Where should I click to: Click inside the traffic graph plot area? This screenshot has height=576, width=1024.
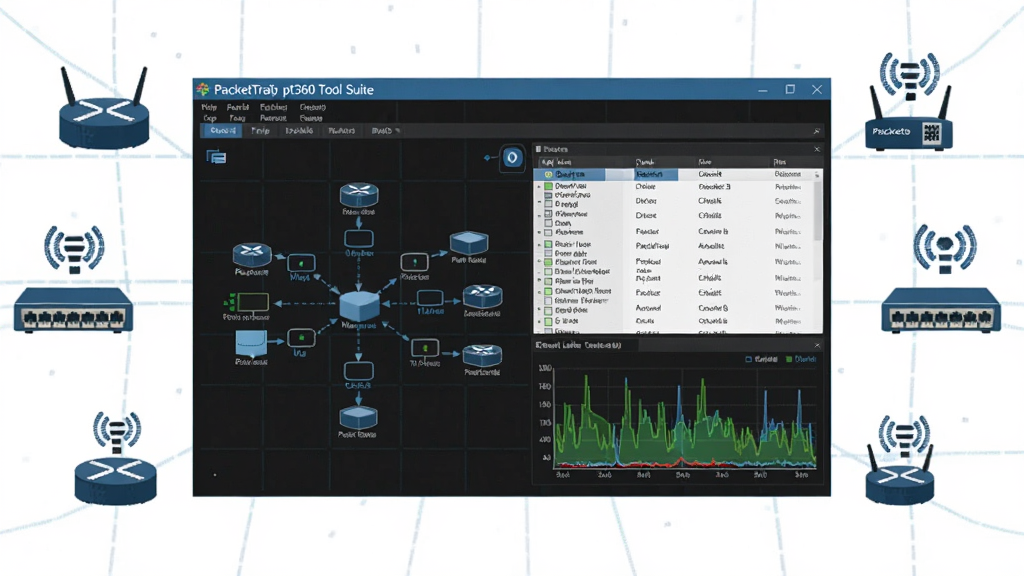685,418
